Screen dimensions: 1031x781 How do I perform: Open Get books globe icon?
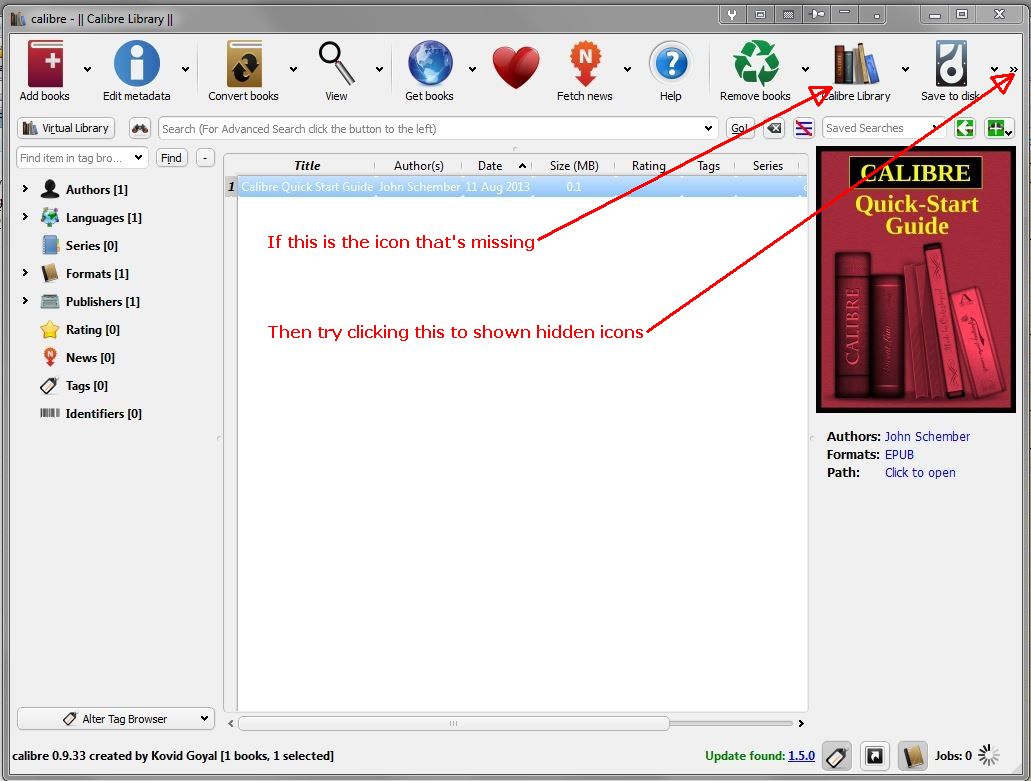(430, 64)
